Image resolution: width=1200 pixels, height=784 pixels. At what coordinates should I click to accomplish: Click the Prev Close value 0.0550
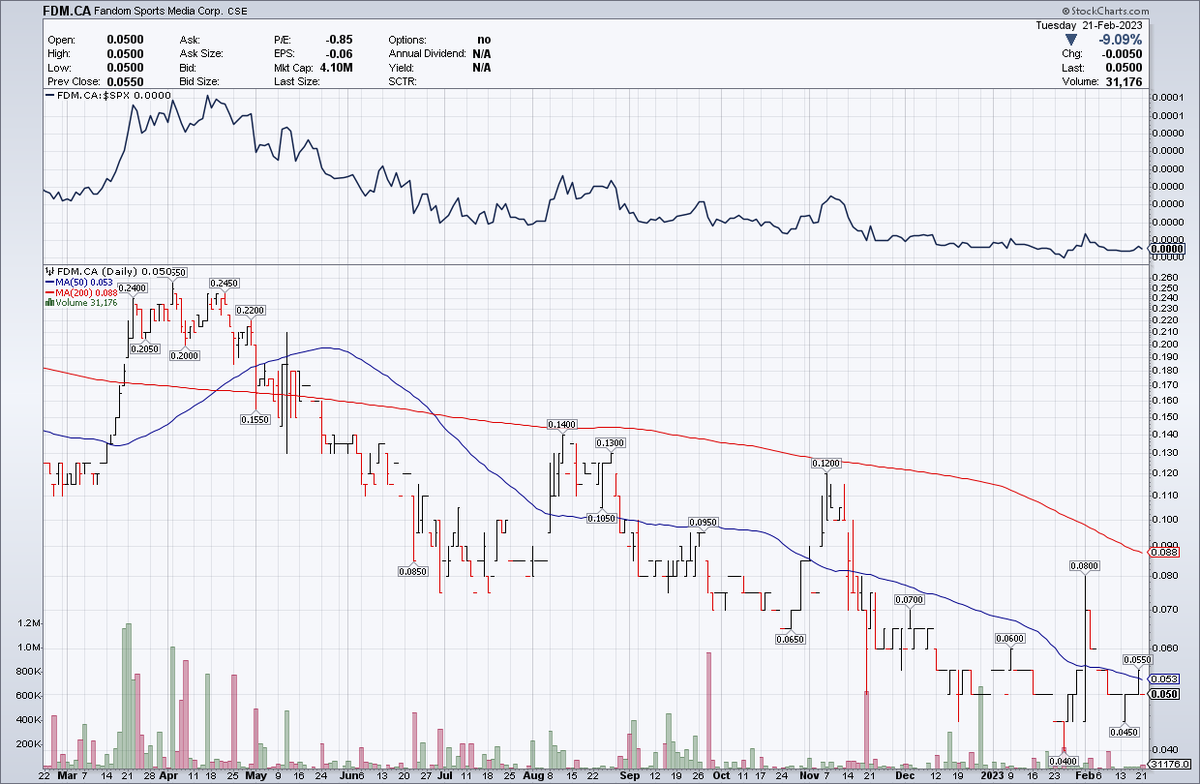tap(125, 80)
